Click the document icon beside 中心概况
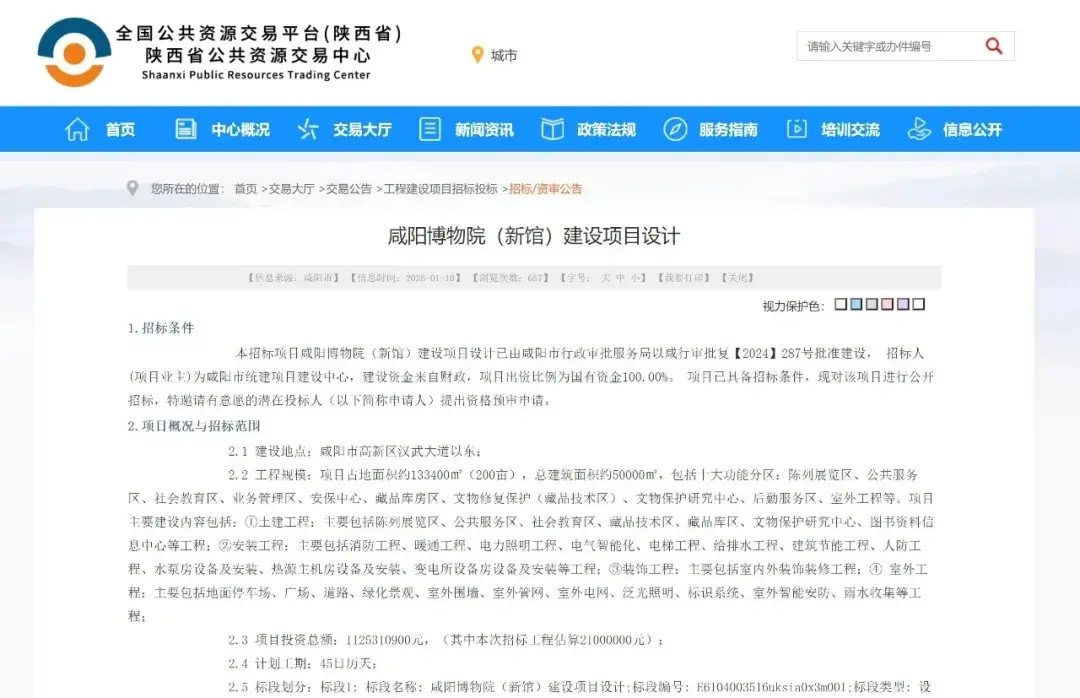The height and width of the screenshot is (698, 1080). (x=185, y=129)
